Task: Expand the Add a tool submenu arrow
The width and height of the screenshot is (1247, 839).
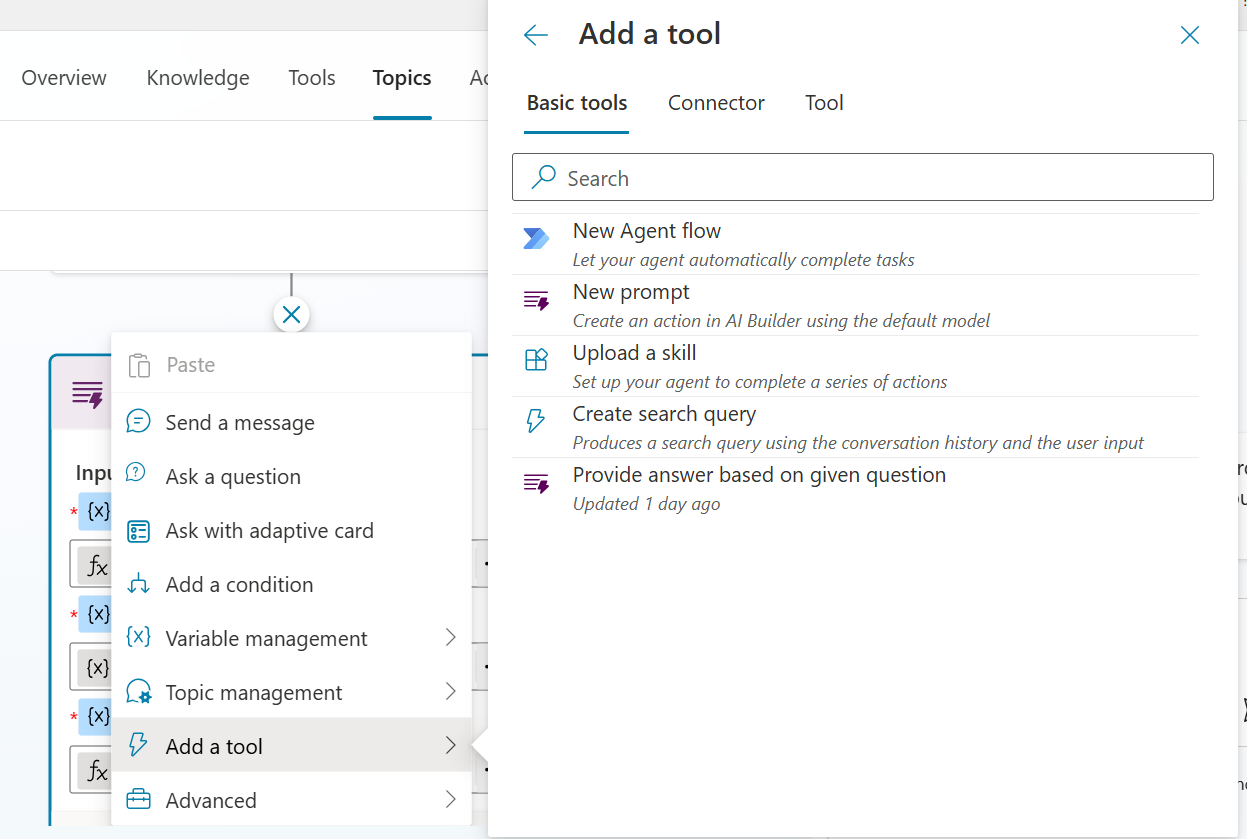Action: coord(450,746)
